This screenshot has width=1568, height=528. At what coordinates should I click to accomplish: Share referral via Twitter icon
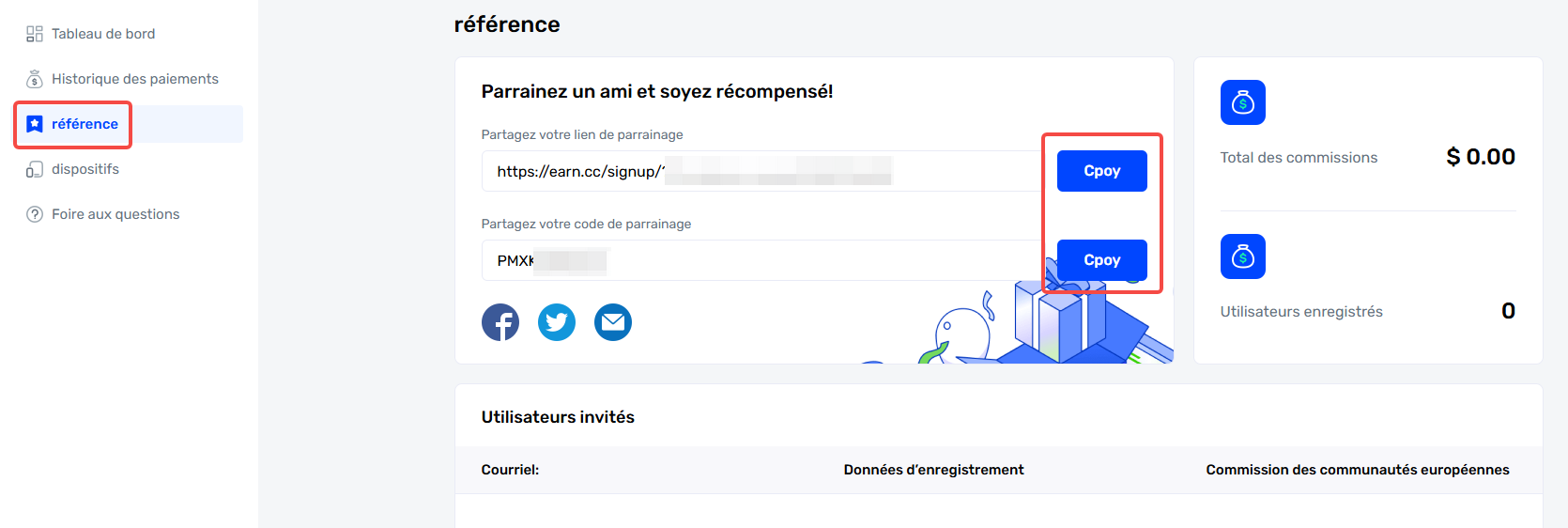click(x=557, y=322)
